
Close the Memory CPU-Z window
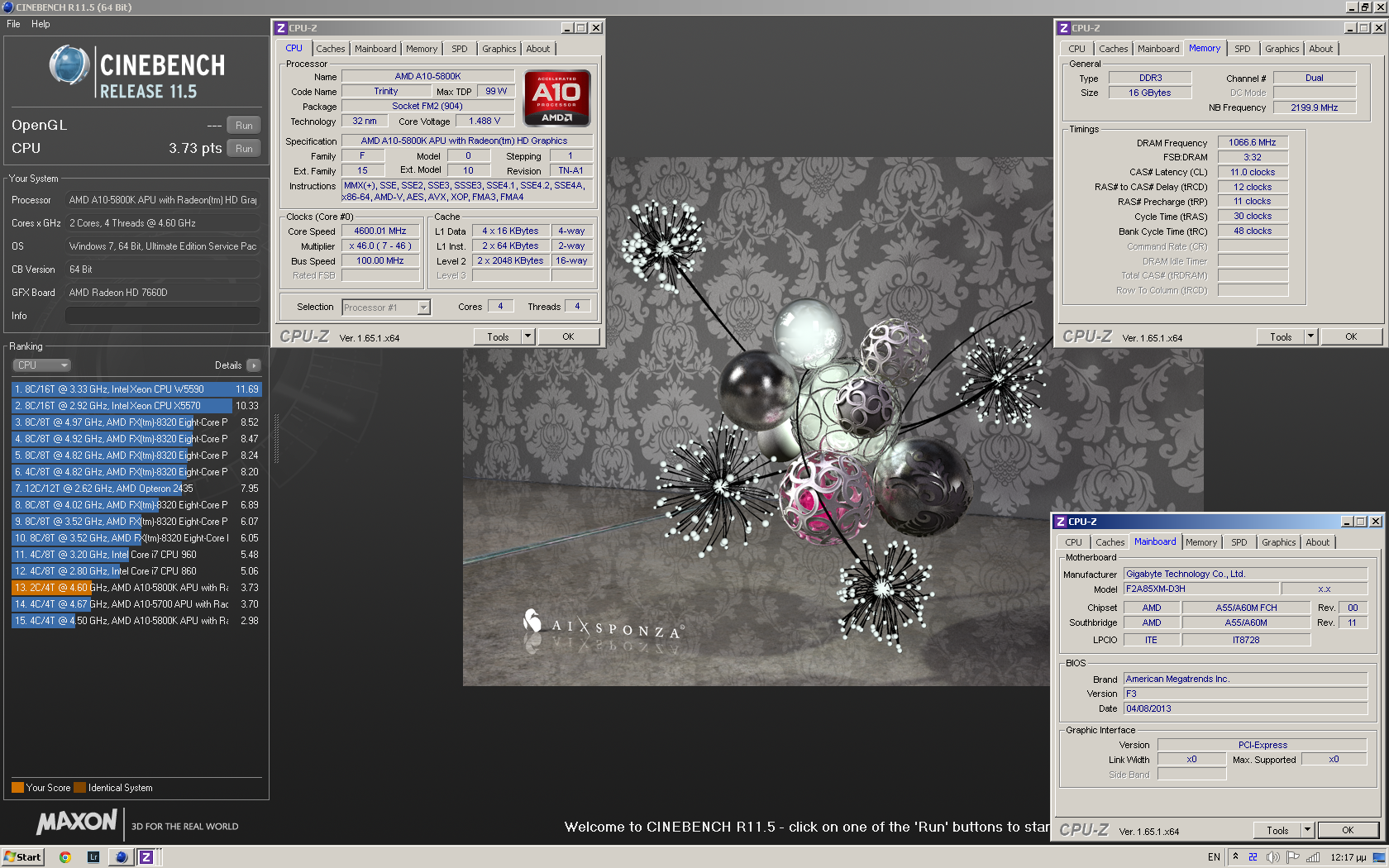point(1379,28)
